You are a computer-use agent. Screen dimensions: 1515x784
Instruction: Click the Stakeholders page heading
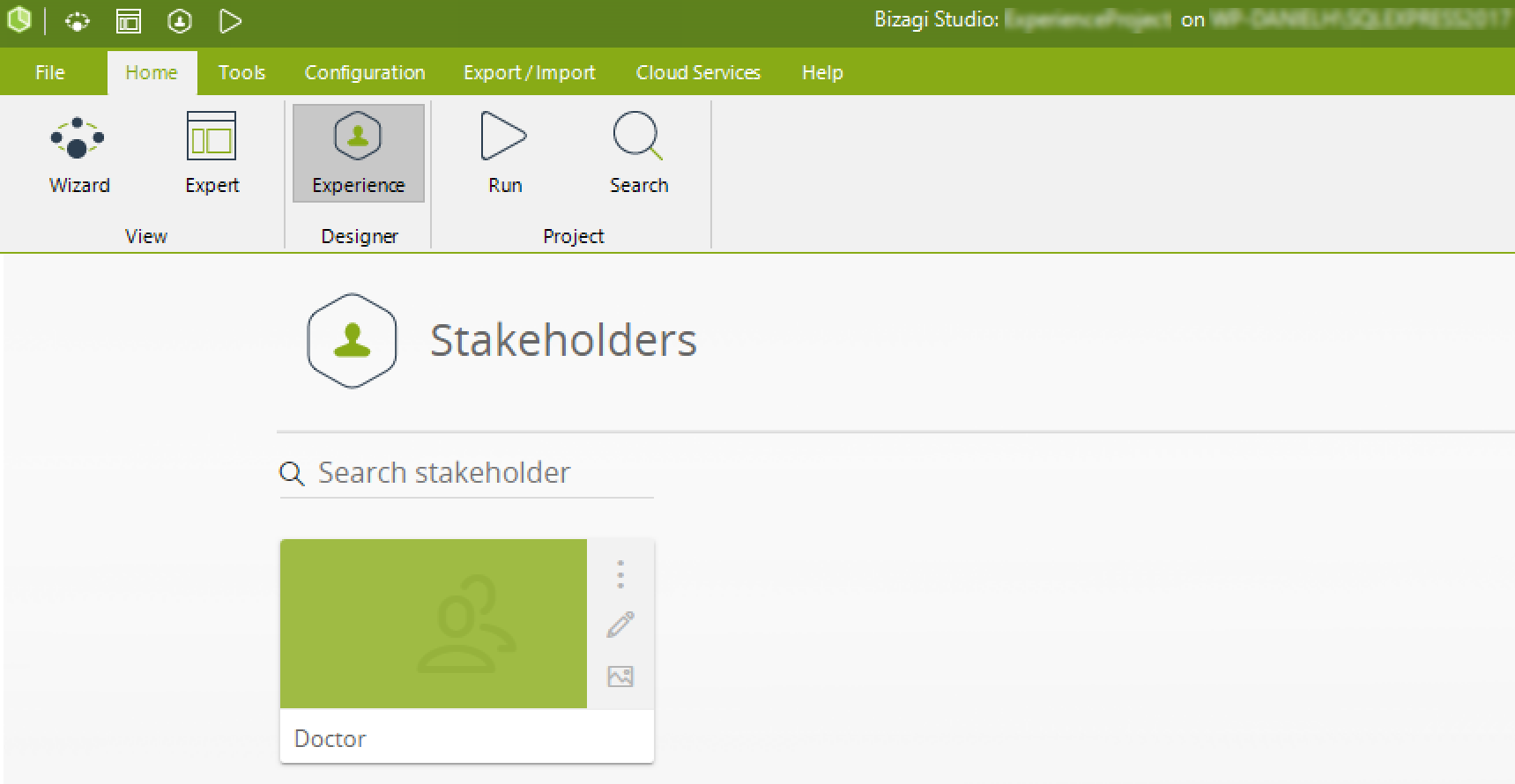[563, 340]
